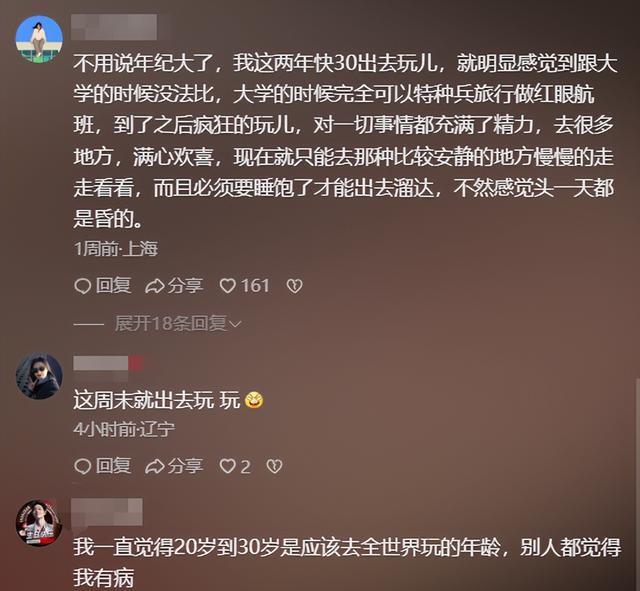640x591 pixels.
Task: Click the 1周前·上海 timestamp
Action: click(116, 249)
